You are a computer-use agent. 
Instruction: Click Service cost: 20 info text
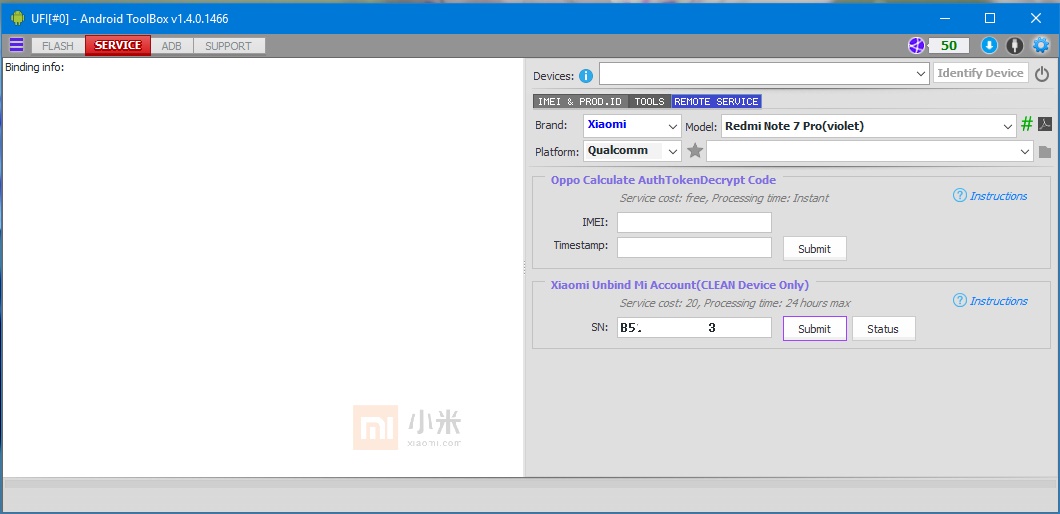pos(735,303)
